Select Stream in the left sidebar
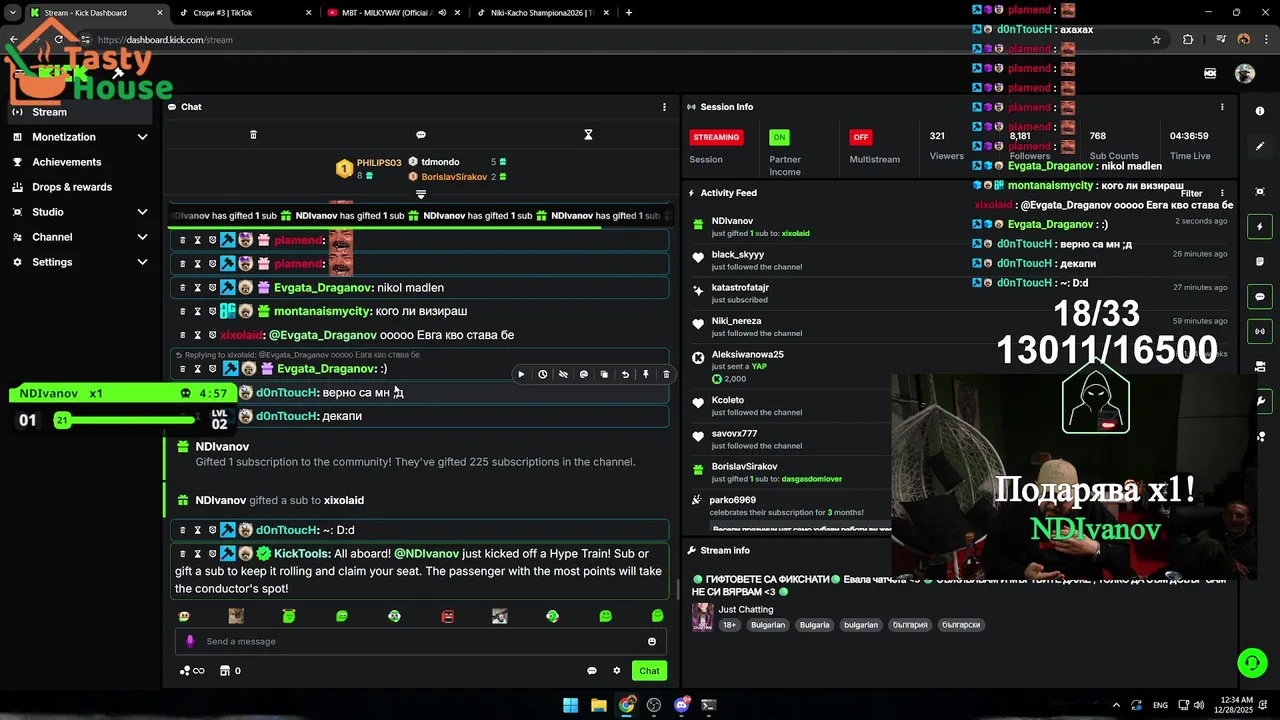 pyautogui.click(x=80, y=112)
